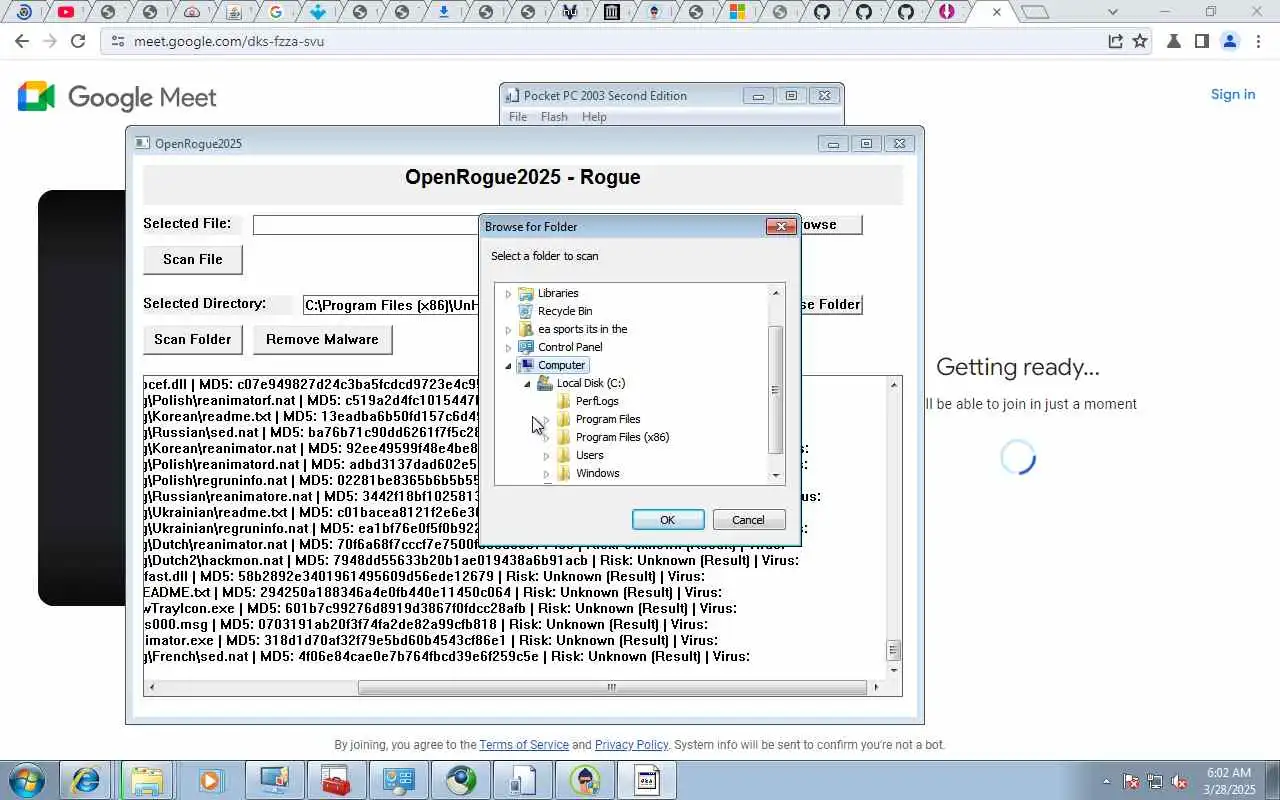Click OK in Browse for Folder dialog

pyautogui.click(x=668, y=520)
